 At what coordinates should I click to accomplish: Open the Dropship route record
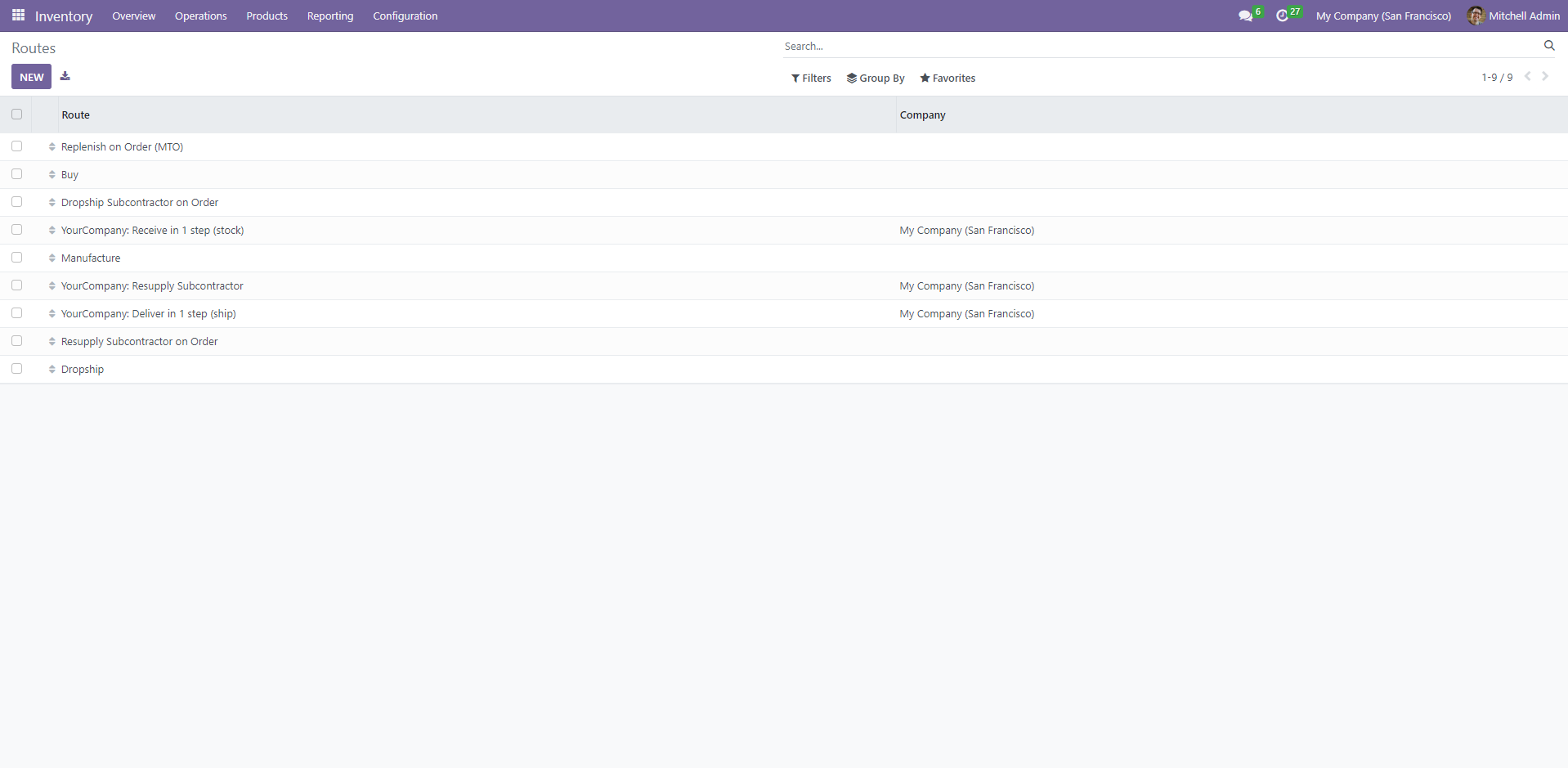[83, 370]
